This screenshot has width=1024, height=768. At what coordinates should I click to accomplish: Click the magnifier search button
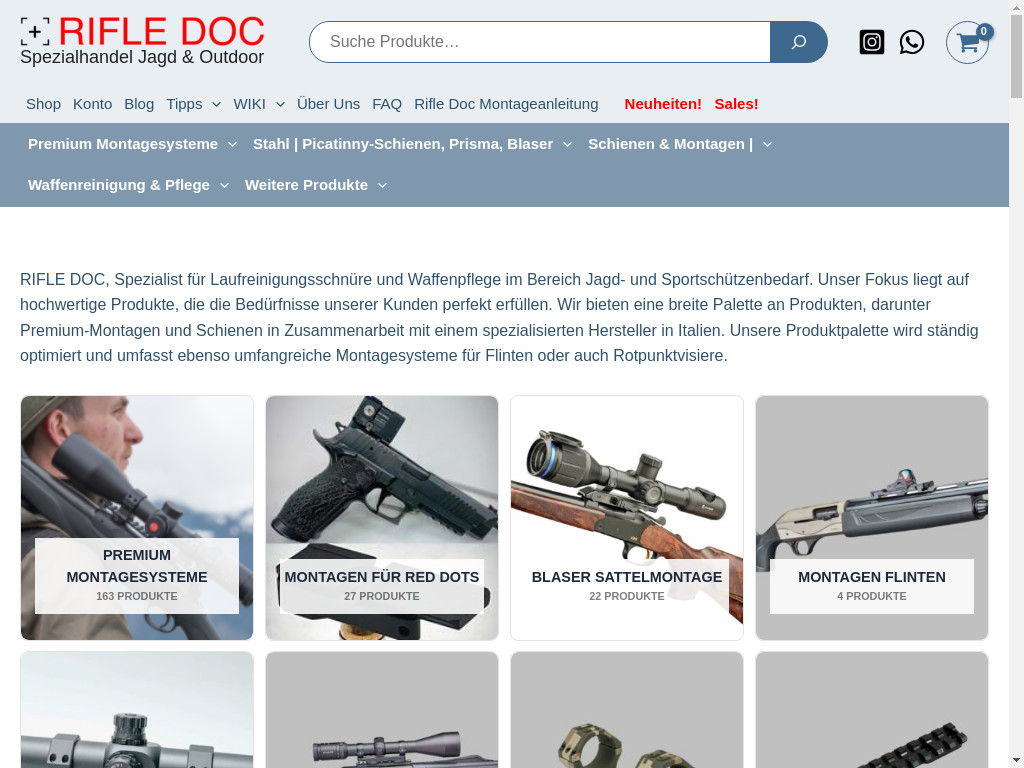coord(798,42)
